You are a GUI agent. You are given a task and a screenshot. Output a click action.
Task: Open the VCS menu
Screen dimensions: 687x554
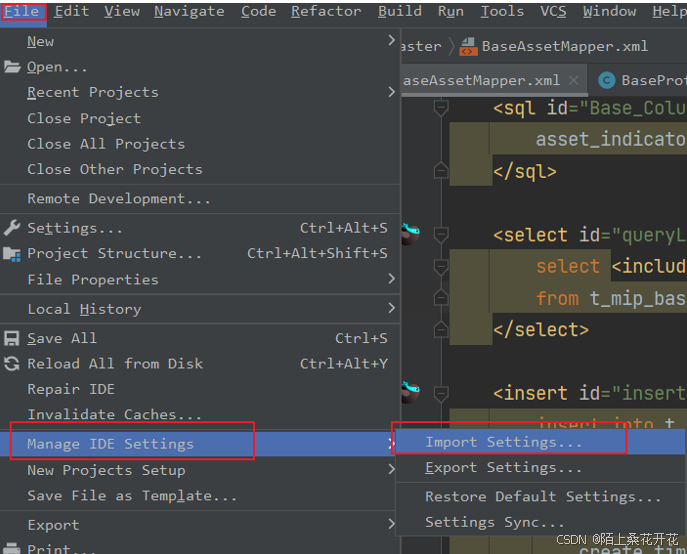point(553,11)
